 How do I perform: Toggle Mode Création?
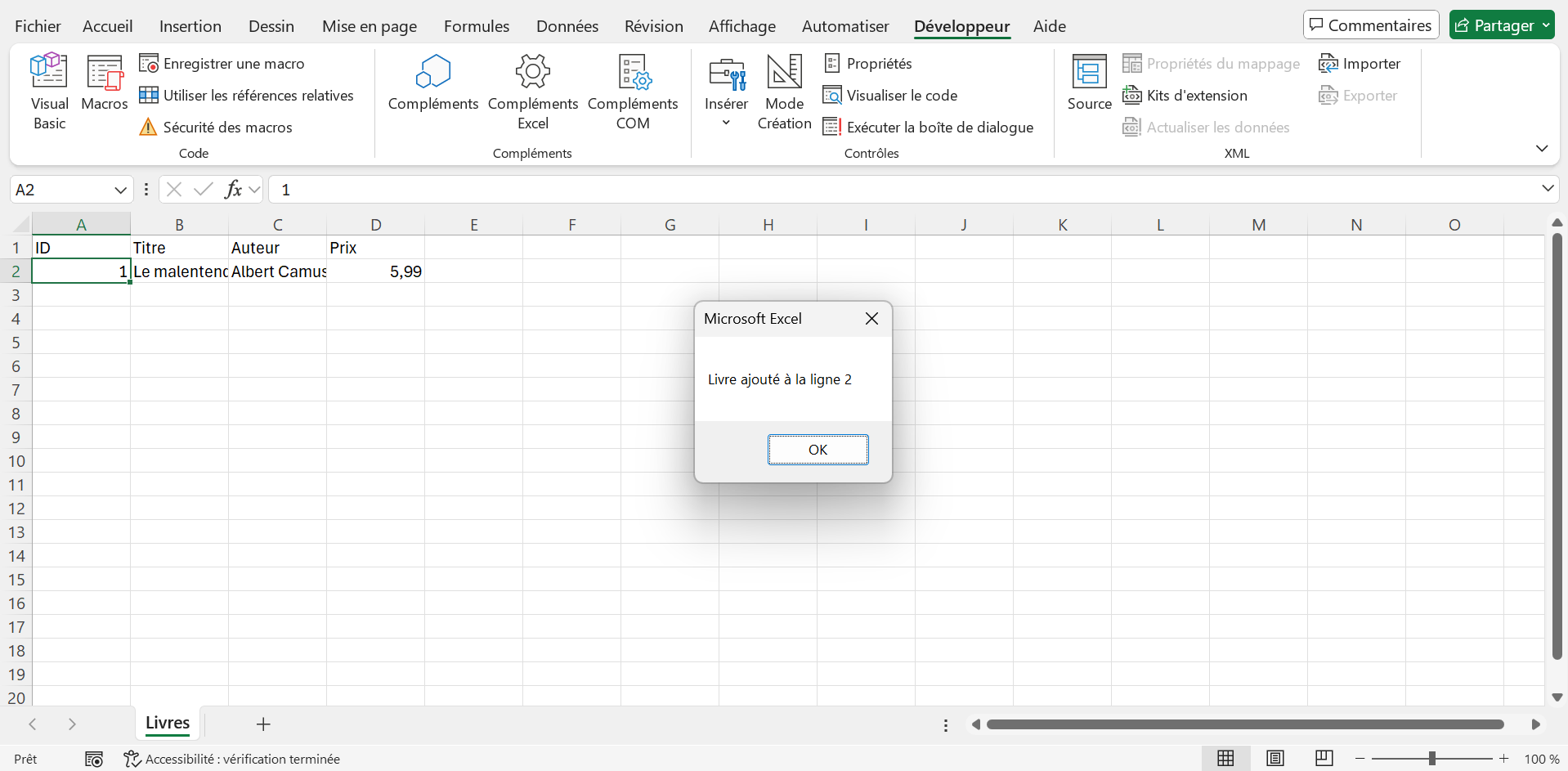785,92
